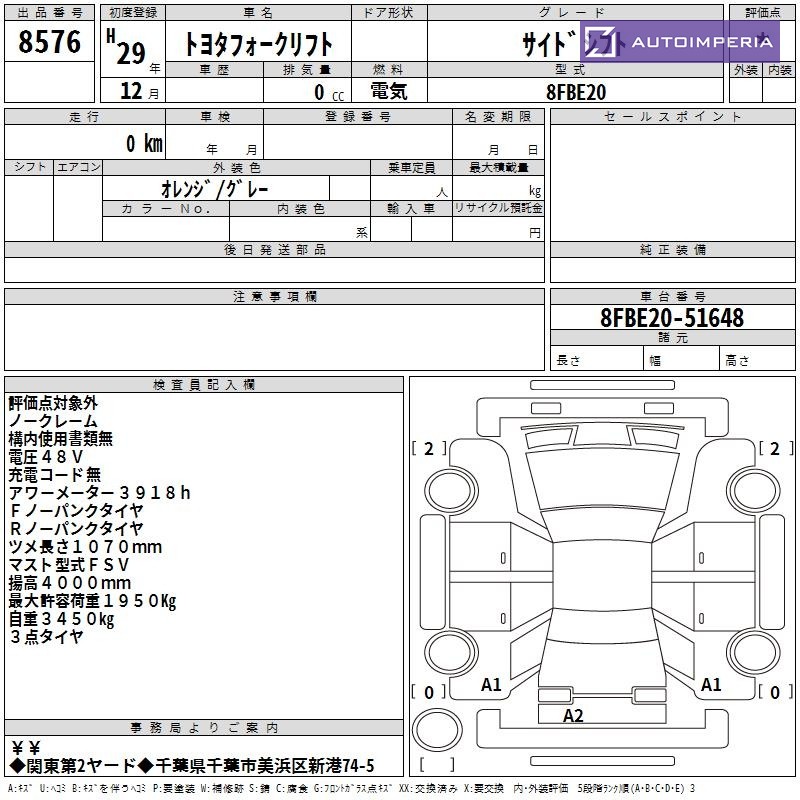Click the registration month 12月
Screen dimensions: 800x800
coord(140,91)
